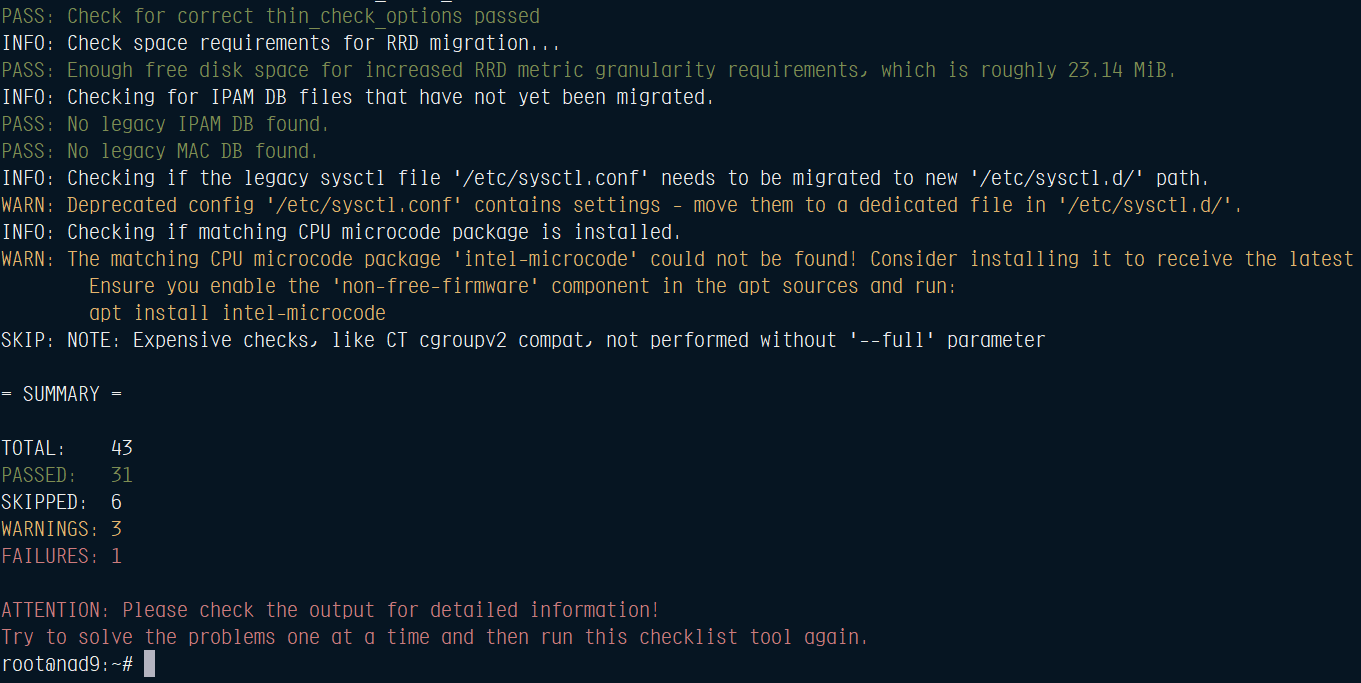Click the 'Checking for IPAM DB files' info line

coord(358,97)
